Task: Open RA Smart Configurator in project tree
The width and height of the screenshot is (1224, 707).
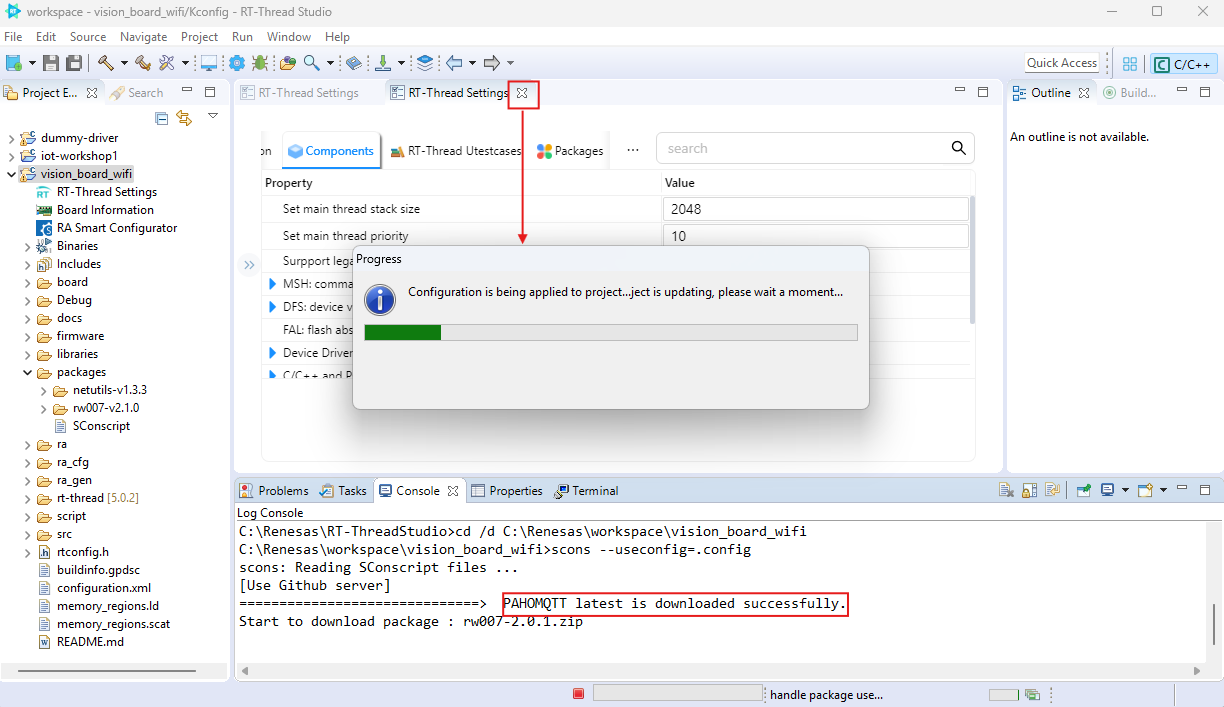Action: point(116,228)
